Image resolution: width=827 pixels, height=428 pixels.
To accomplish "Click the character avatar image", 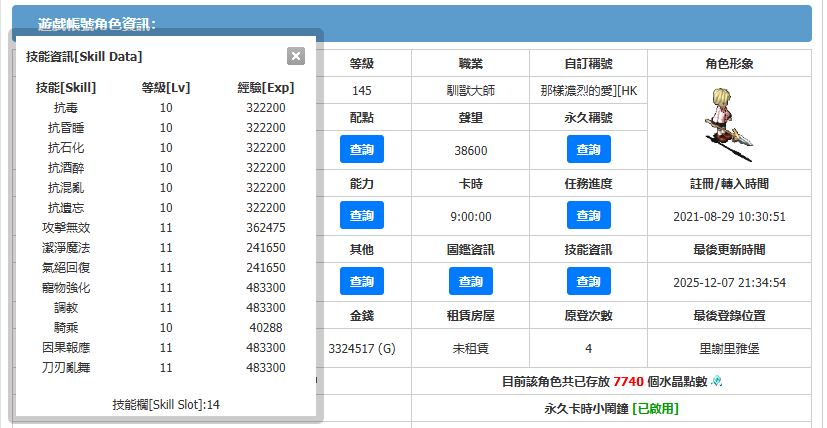I will coord(728,125).
